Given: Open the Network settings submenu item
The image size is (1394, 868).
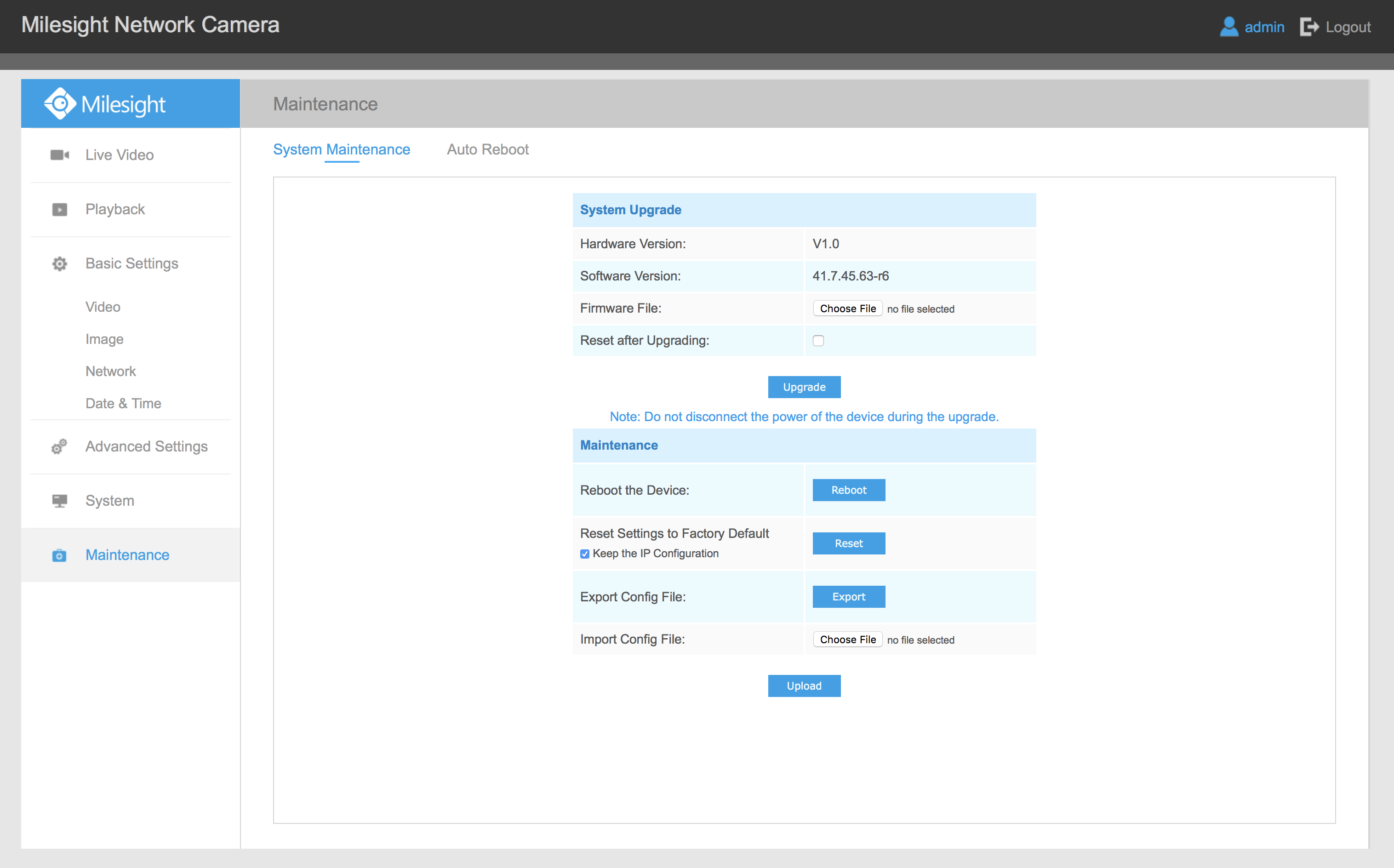Looking at the screenshot, I should pos(110,371).
